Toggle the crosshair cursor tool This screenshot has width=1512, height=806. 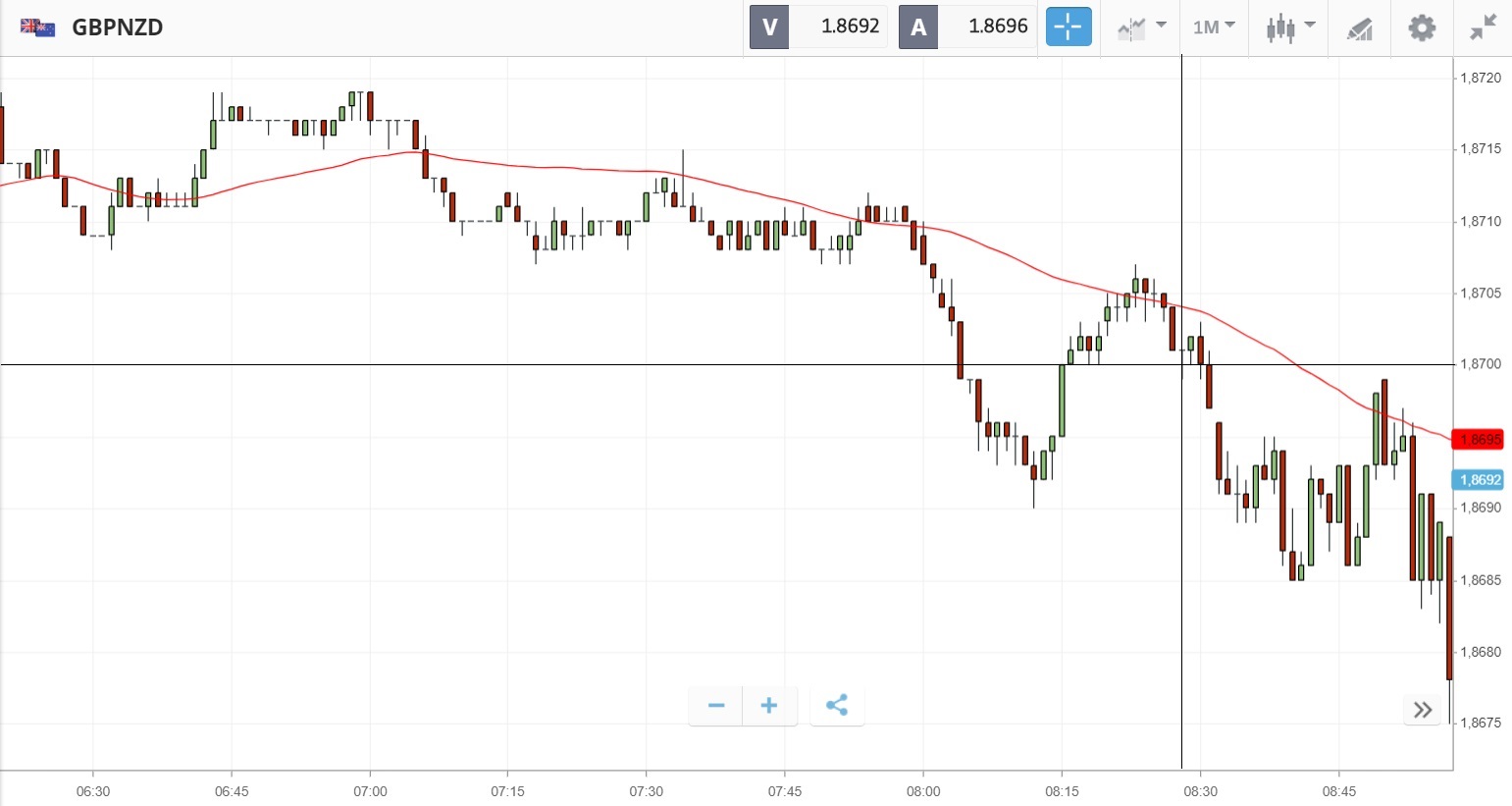tap(1068, 27)
